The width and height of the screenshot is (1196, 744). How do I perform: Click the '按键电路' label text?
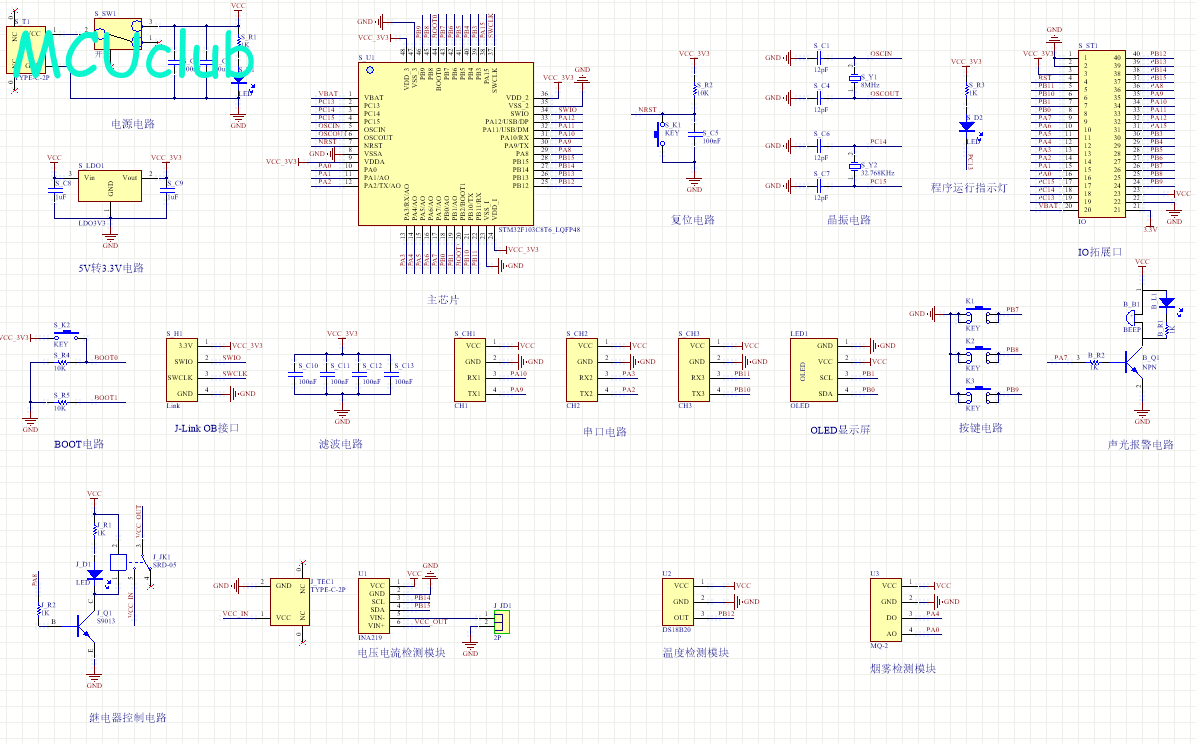point(981,428)
